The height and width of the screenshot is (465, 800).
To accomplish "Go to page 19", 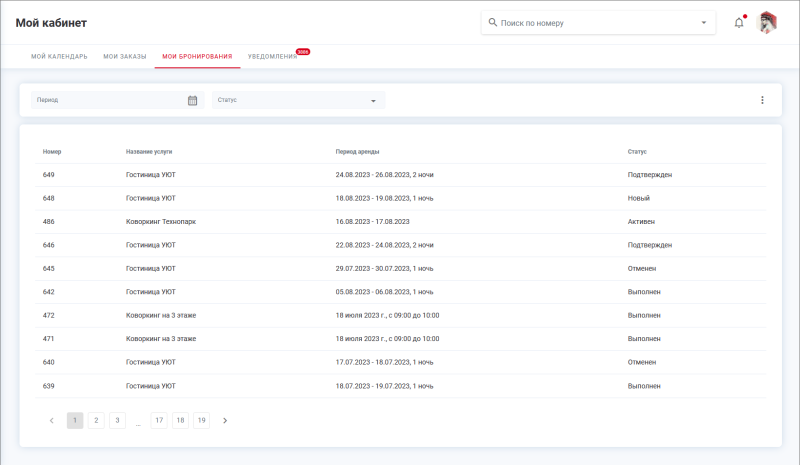I will click(x=201, y=421).
